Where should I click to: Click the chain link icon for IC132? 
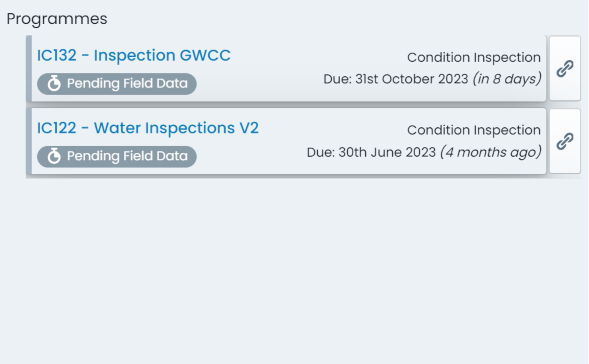(565, 68)
